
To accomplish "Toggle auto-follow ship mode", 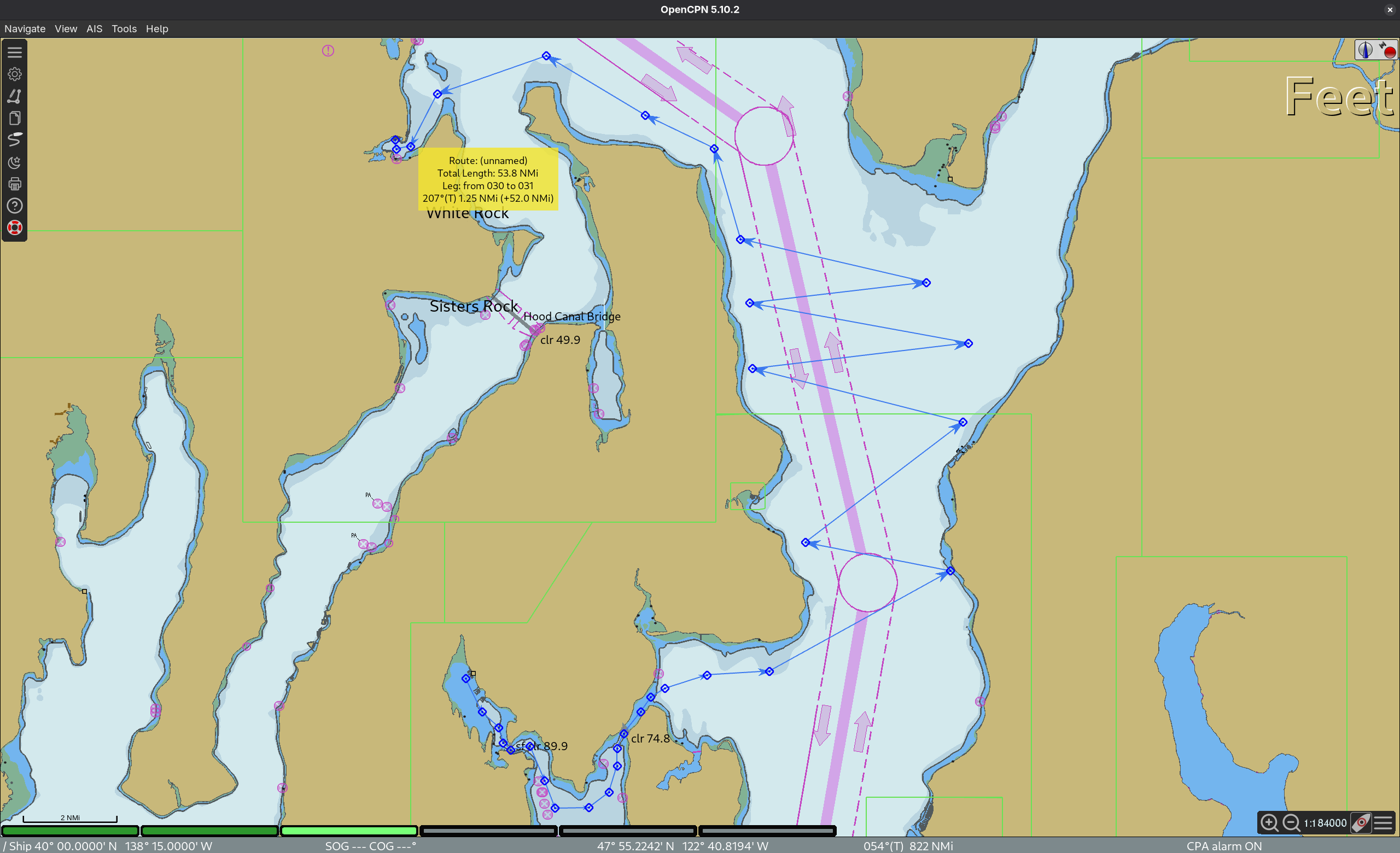I will click(1361, 822).
